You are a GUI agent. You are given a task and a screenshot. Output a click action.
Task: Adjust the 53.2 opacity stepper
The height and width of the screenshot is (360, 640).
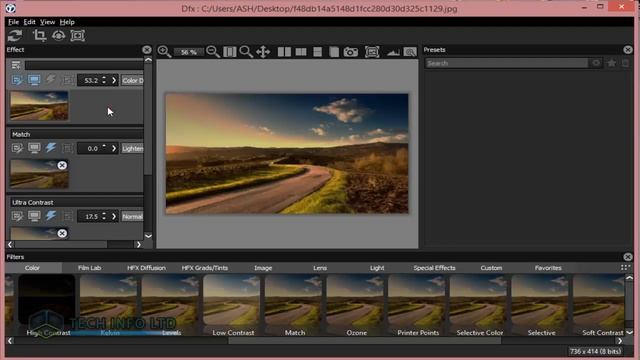click(x=104, y=80)
